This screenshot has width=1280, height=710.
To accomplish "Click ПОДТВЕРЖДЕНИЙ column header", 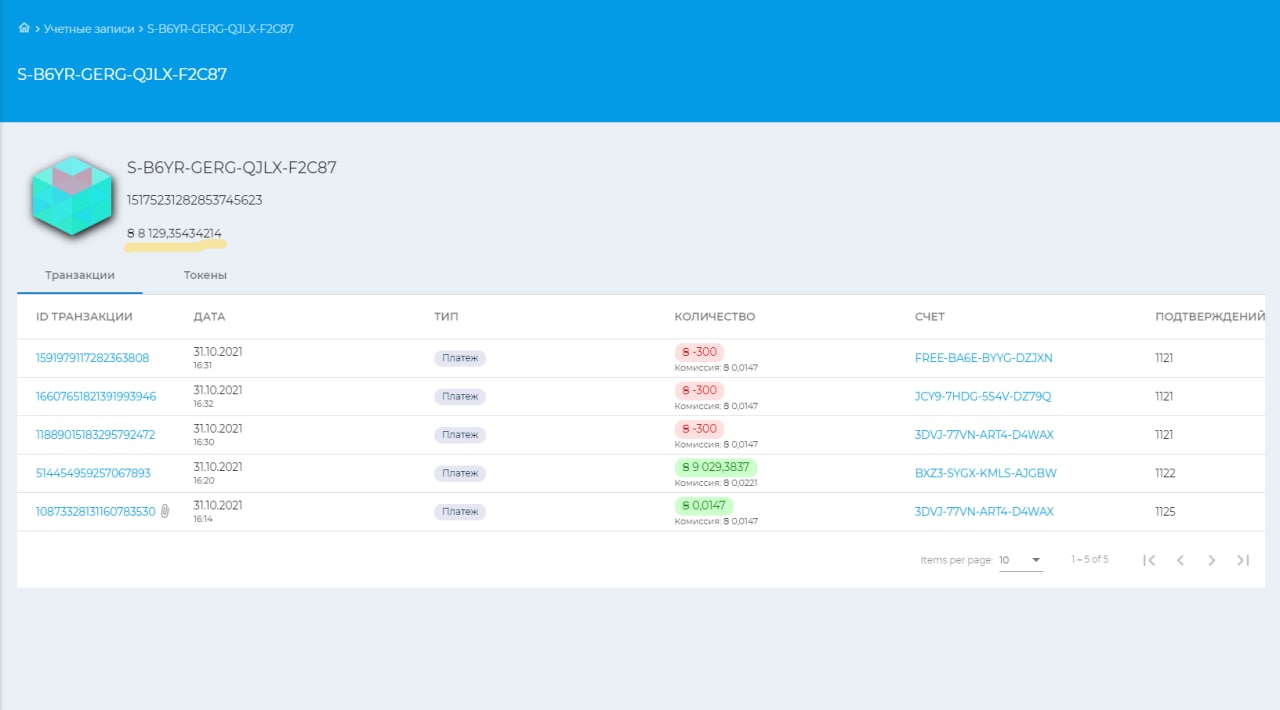I will coord(1210,317).
